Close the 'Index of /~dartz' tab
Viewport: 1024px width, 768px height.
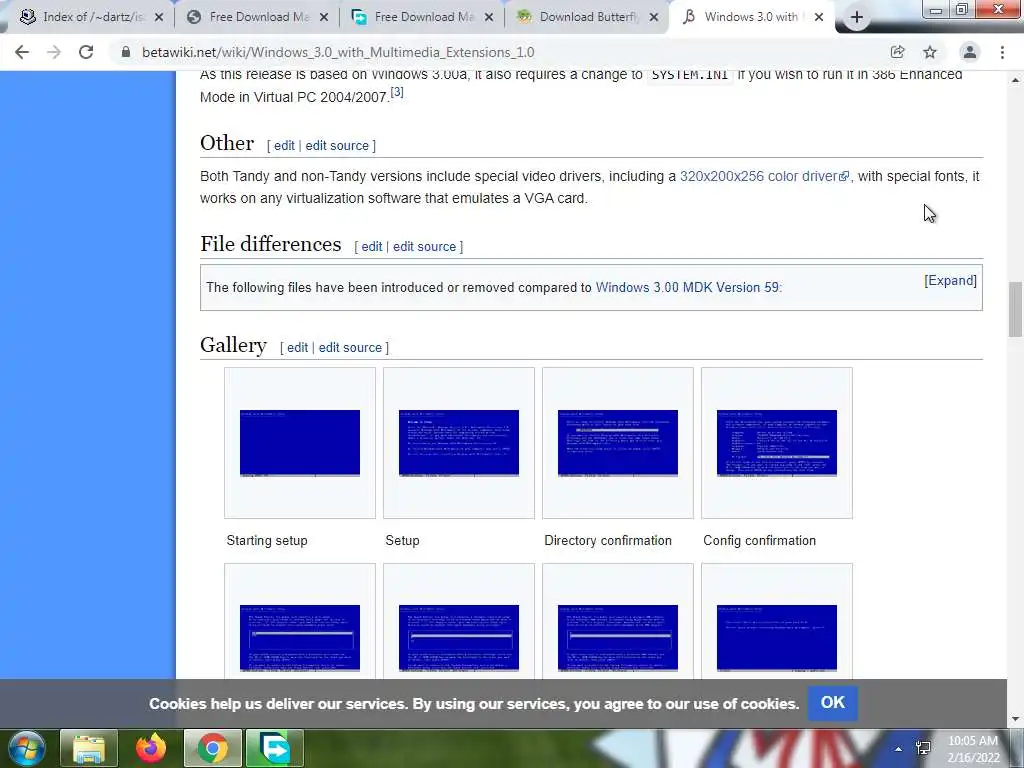[x=159, y=18]
